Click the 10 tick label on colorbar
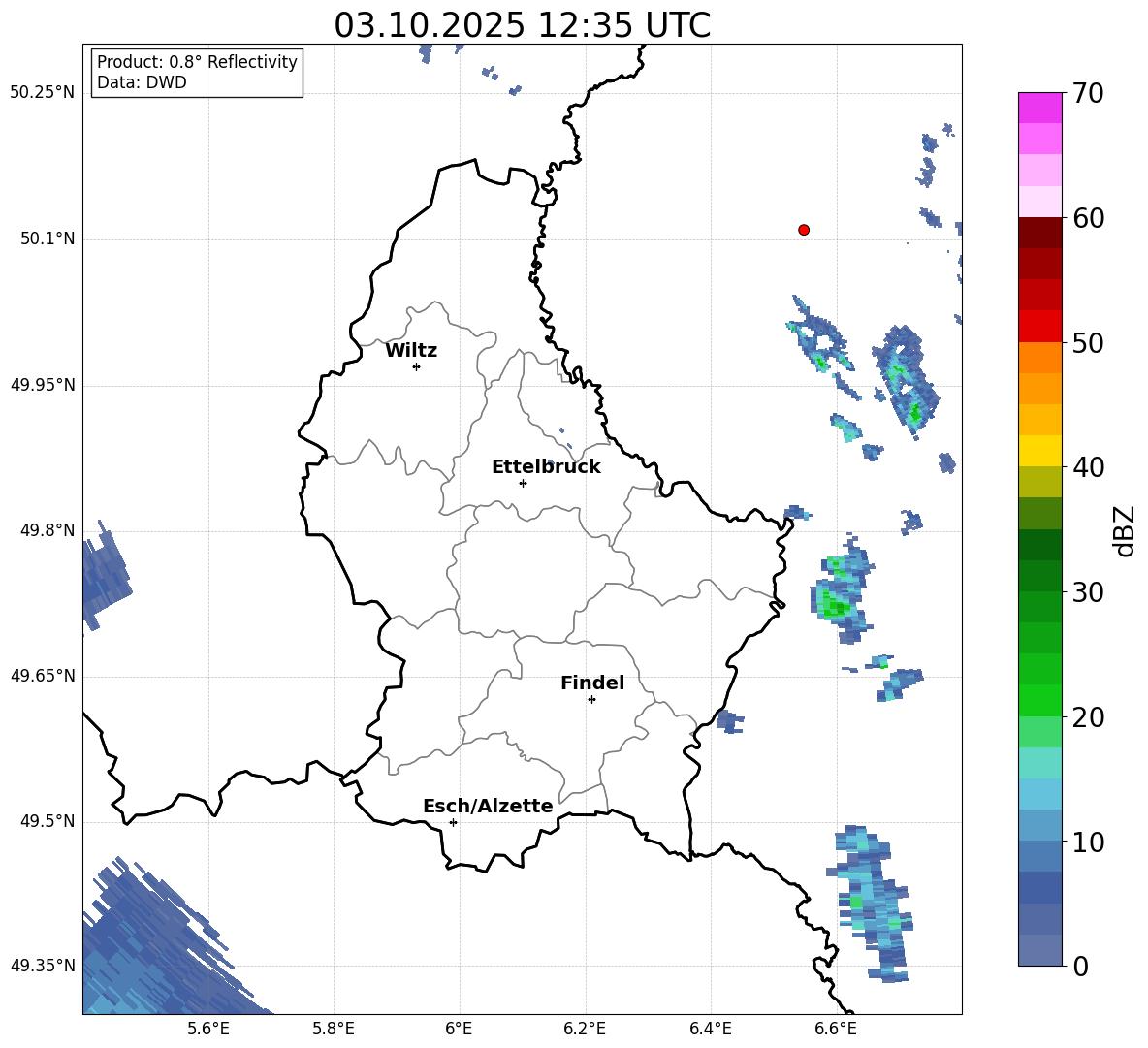 coord(1089,842)
